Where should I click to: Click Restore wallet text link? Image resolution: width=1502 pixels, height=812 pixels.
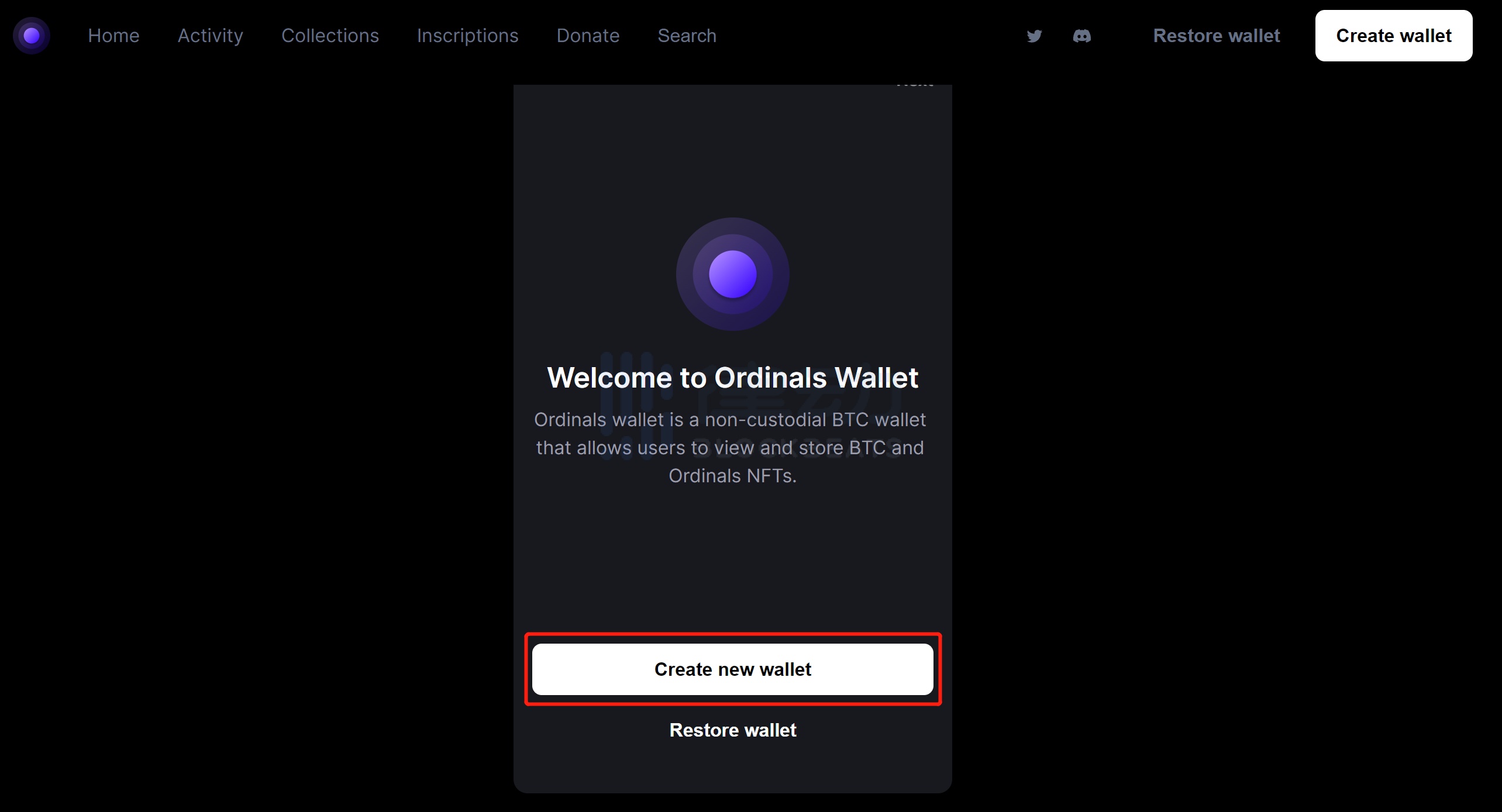click(733, 730)
